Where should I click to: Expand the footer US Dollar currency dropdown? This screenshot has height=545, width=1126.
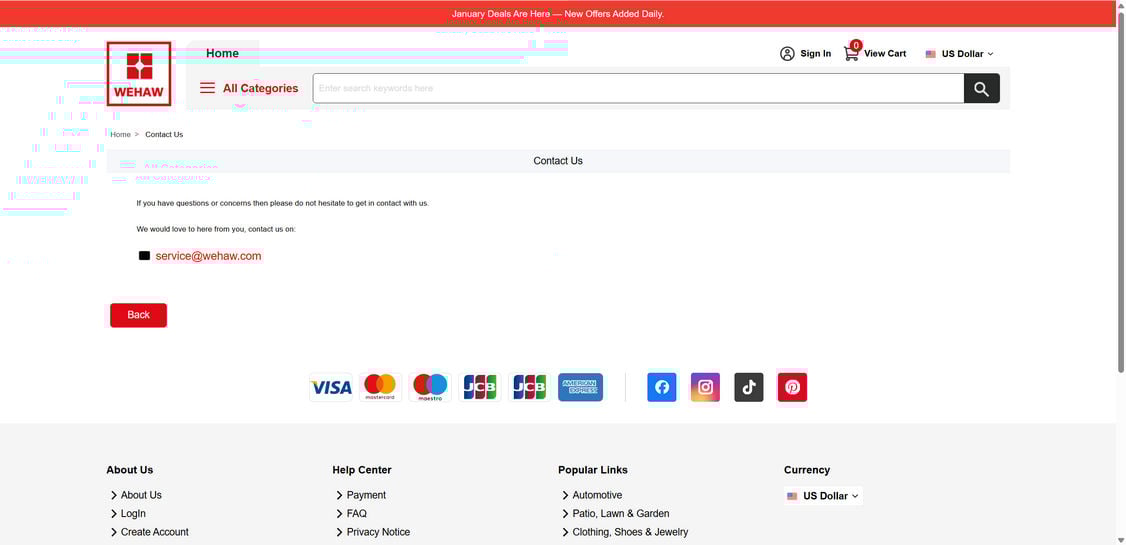point(824,496)
